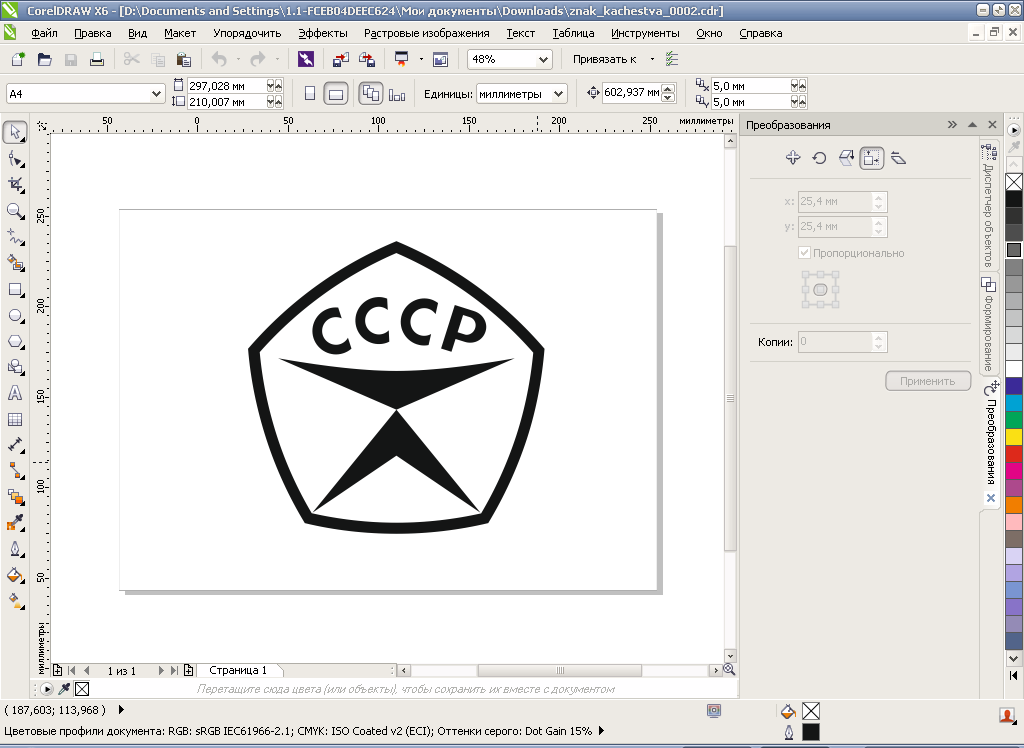This screenshot has height=748, width=1024.
Task: Click the Export icon
Action: [367, 59]
